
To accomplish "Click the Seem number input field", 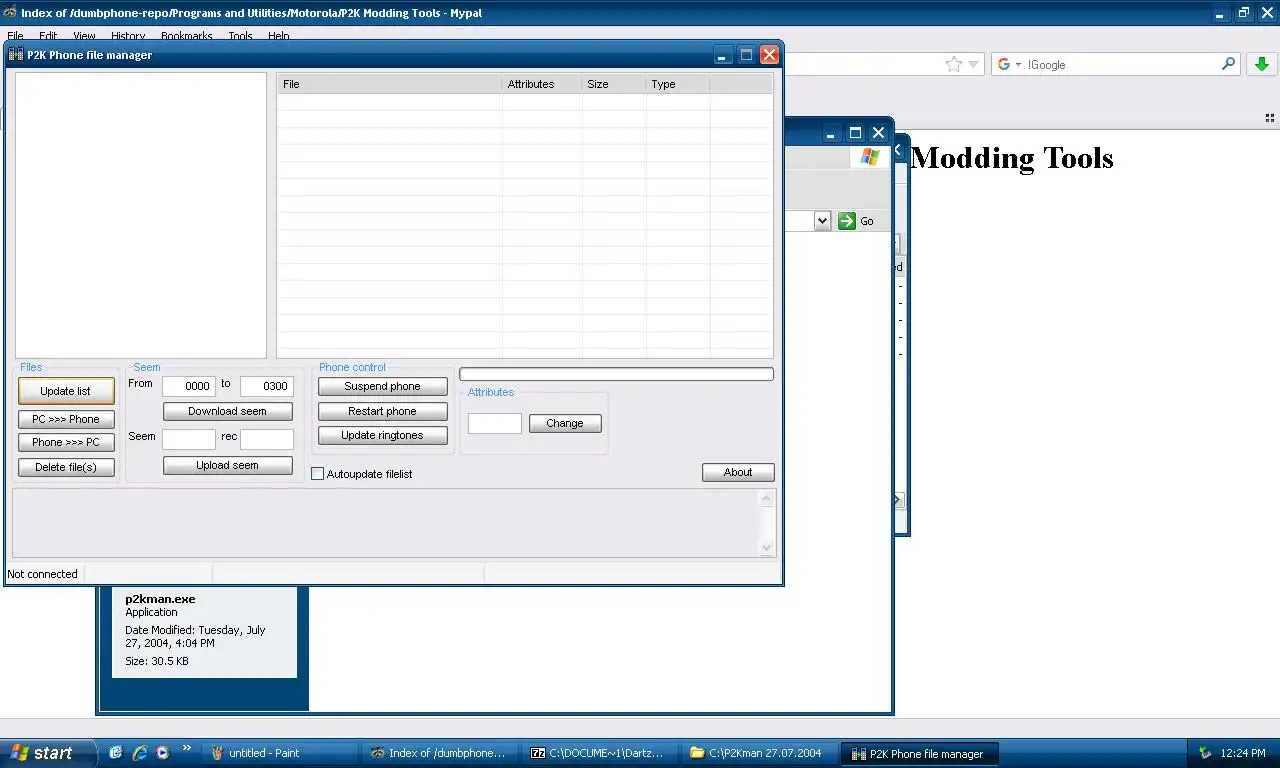I will [189, 439].
